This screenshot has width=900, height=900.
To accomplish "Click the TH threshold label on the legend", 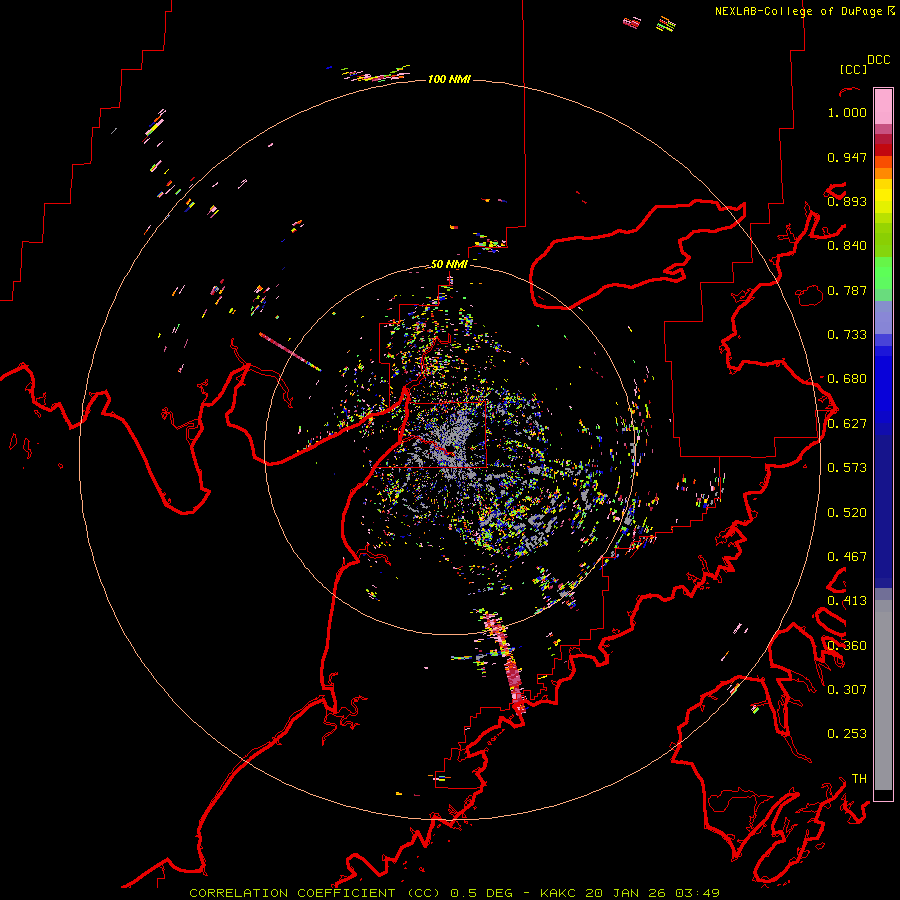I will [859, 779].
